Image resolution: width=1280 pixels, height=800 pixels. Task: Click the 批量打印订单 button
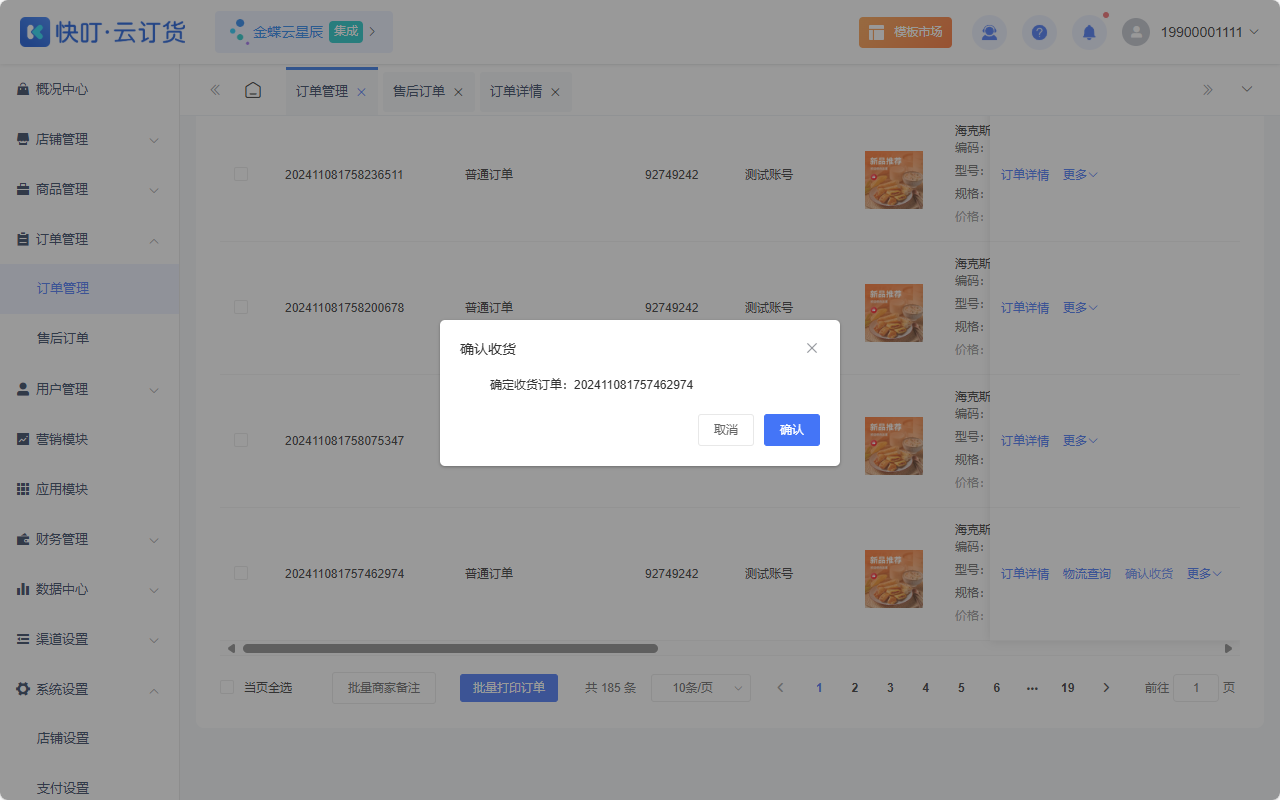509,688
